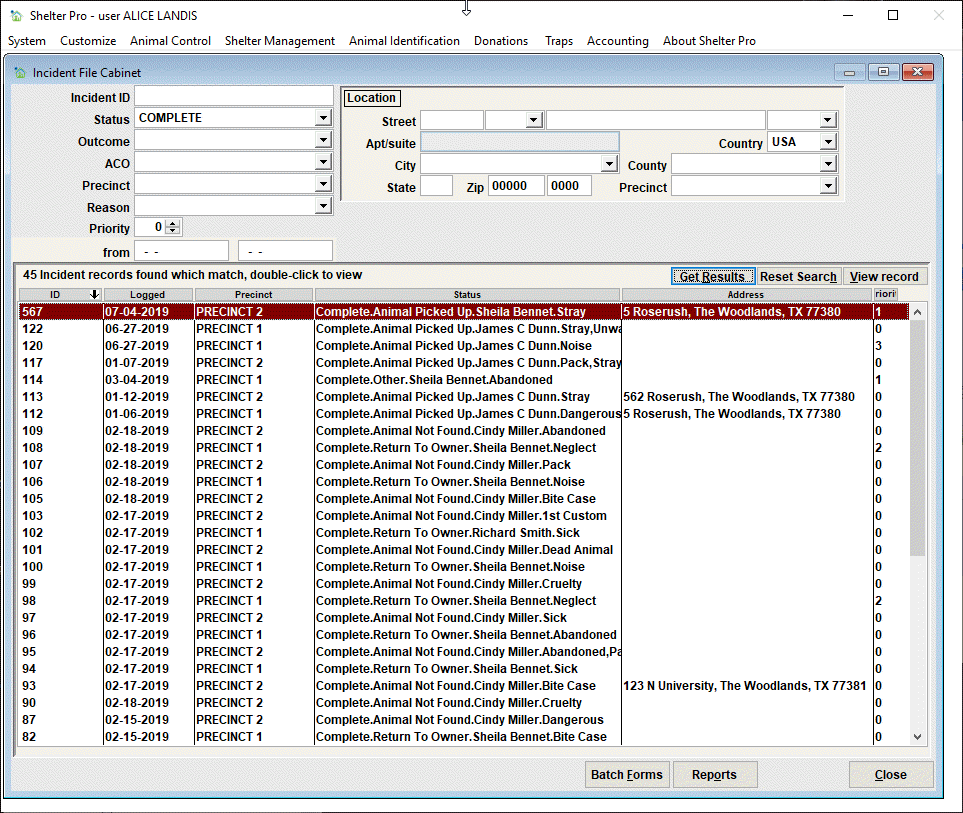
Task: Open the Animal Control menu
Action: [x=170, y=41]
